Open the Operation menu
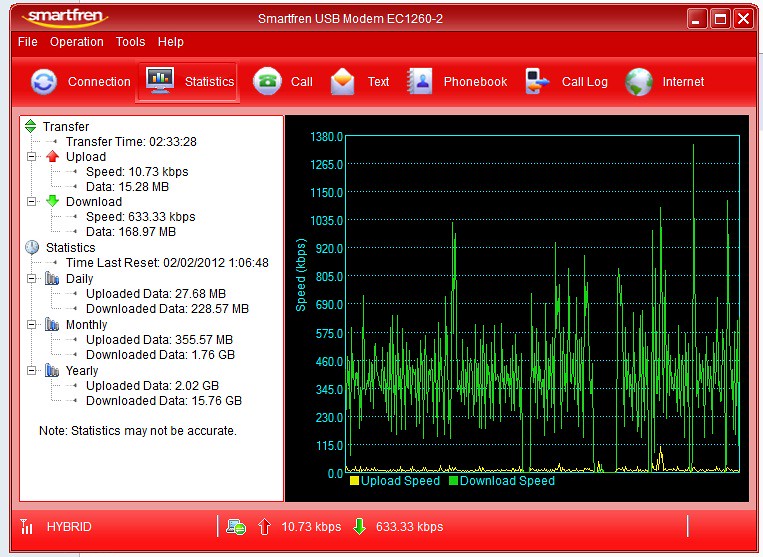The image size is (763, 557). (x=77, y=42)
